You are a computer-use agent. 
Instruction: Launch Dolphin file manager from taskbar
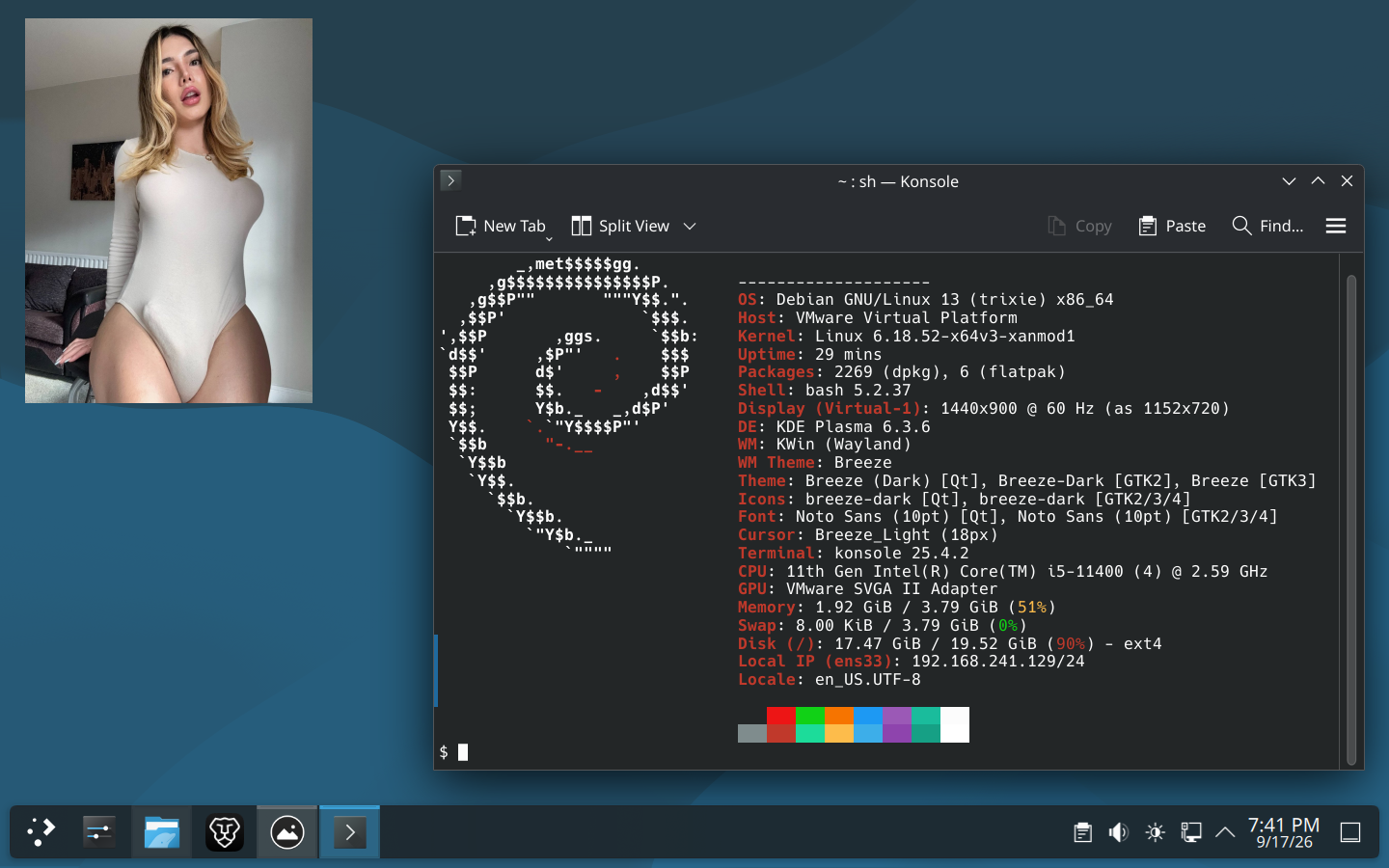pos(162,832)
